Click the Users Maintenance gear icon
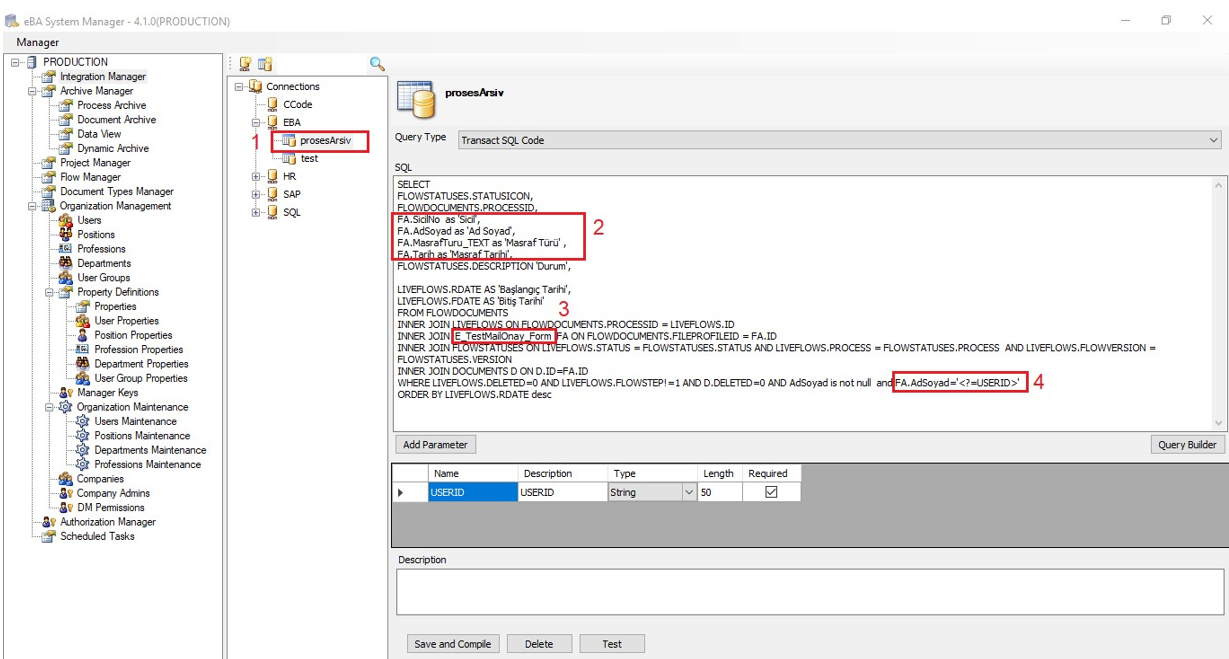 click(83, 422)
